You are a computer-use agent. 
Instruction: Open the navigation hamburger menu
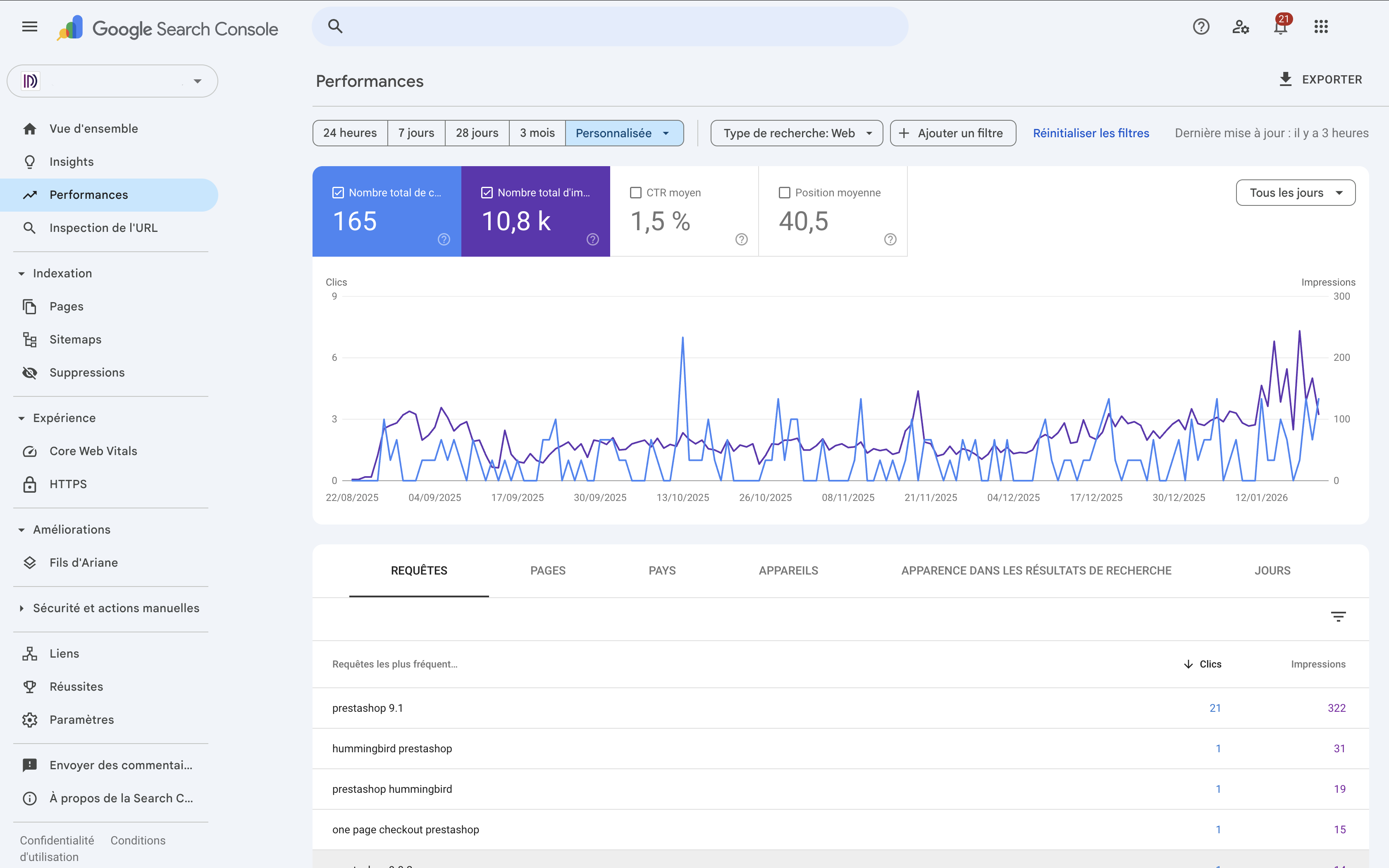click(x=29, y=26)
